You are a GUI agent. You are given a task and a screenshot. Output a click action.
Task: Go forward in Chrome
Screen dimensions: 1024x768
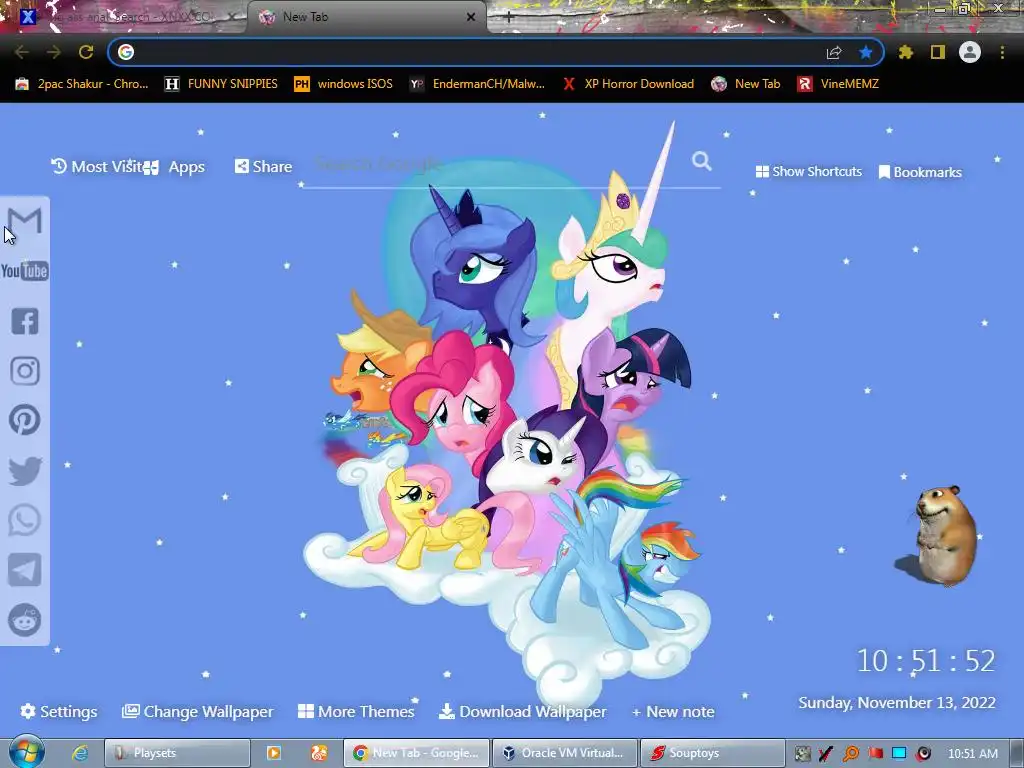pos(54,52)
